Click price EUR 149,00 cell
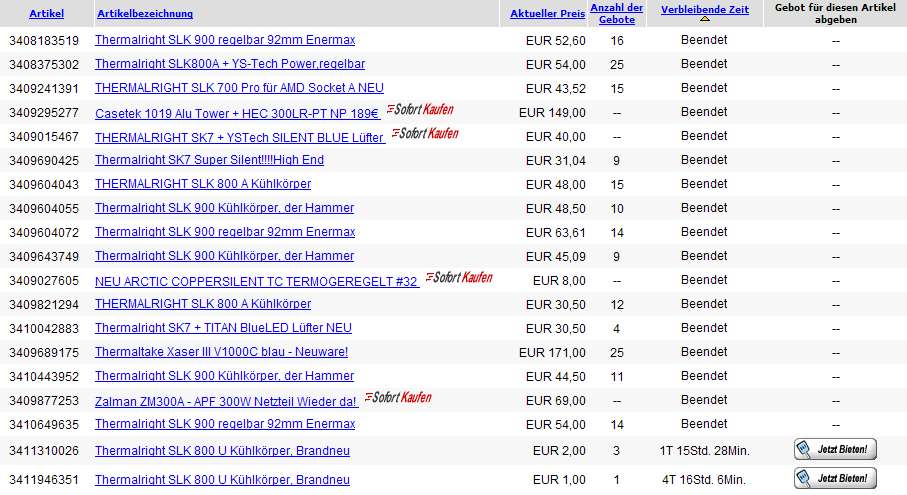 click(552, 113)
